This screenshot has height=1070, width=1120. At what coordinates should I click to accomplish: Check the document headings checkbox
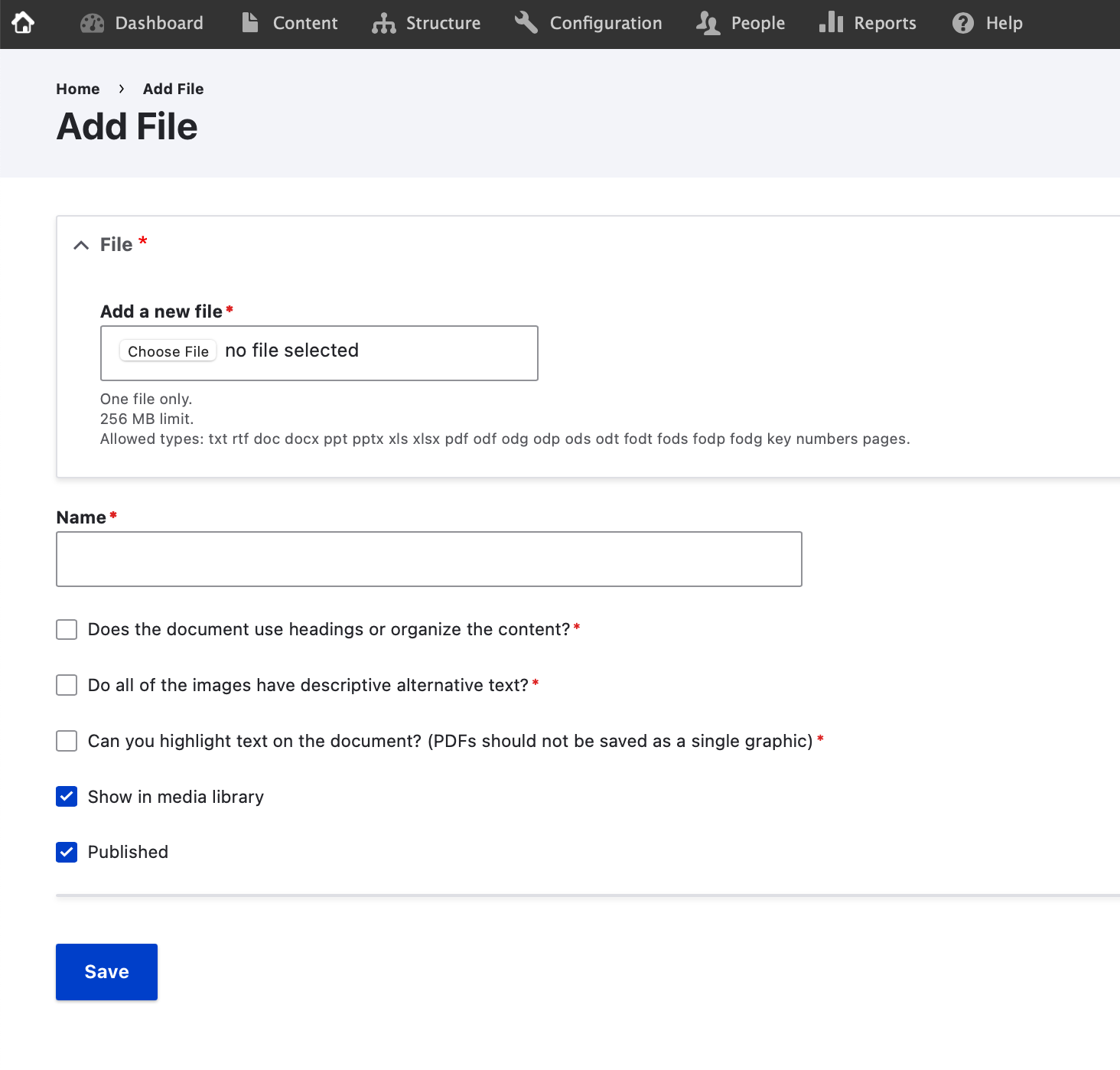67,630
